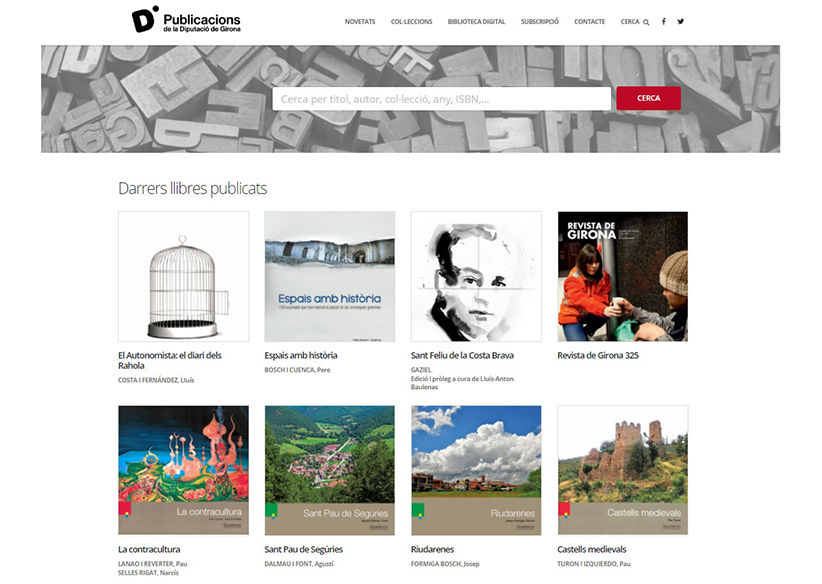The image size is (822, 584).
Task: Click the Riudarenes title link
Action: click(432, 549)
